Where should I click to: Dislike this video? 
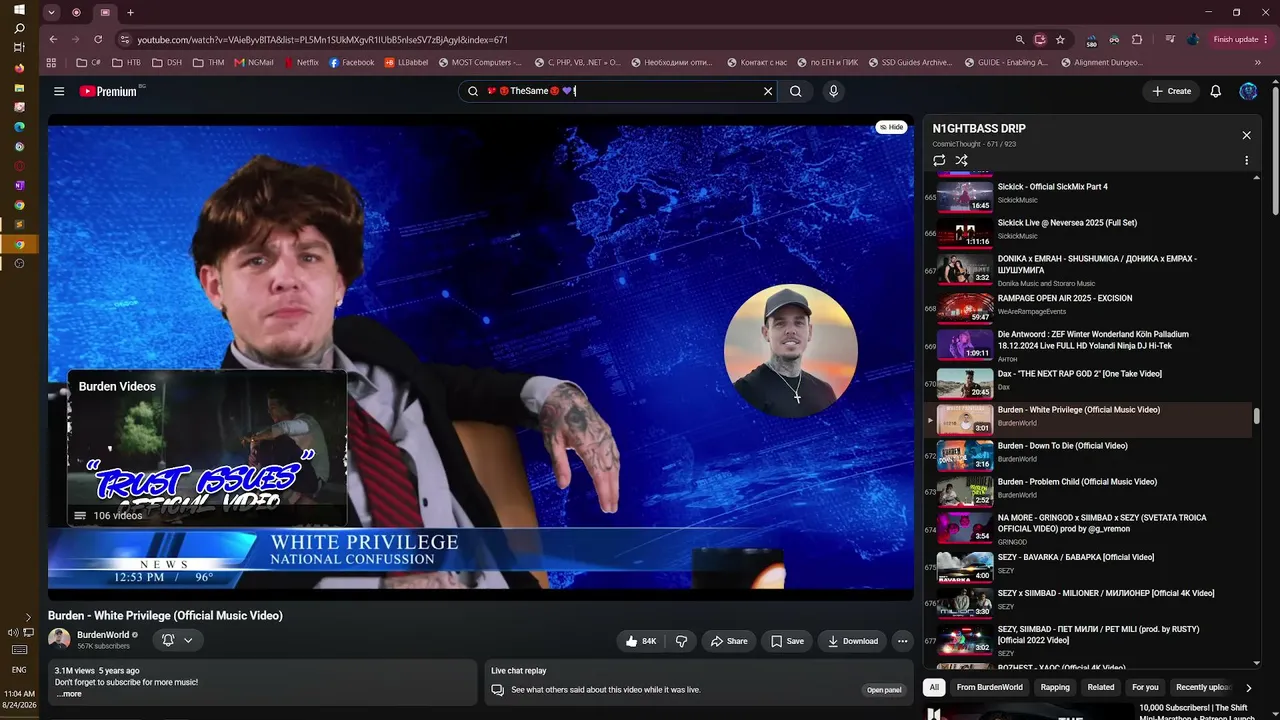tap(681, 641)
